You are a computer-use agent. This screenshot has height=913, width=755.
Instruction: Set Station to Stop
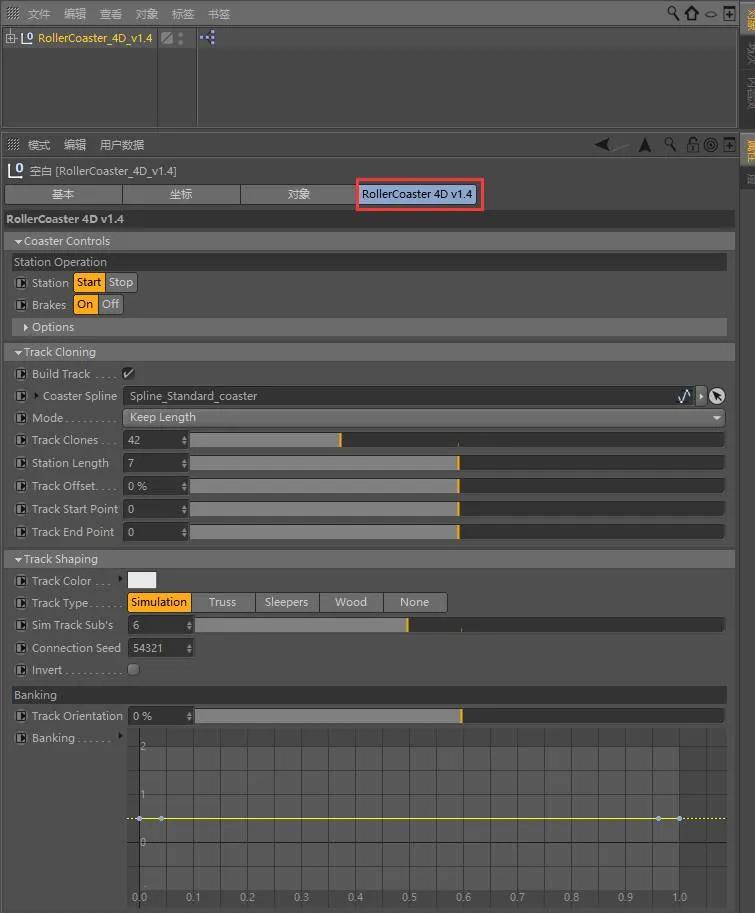pyautogui.click(x=121, y=282)
